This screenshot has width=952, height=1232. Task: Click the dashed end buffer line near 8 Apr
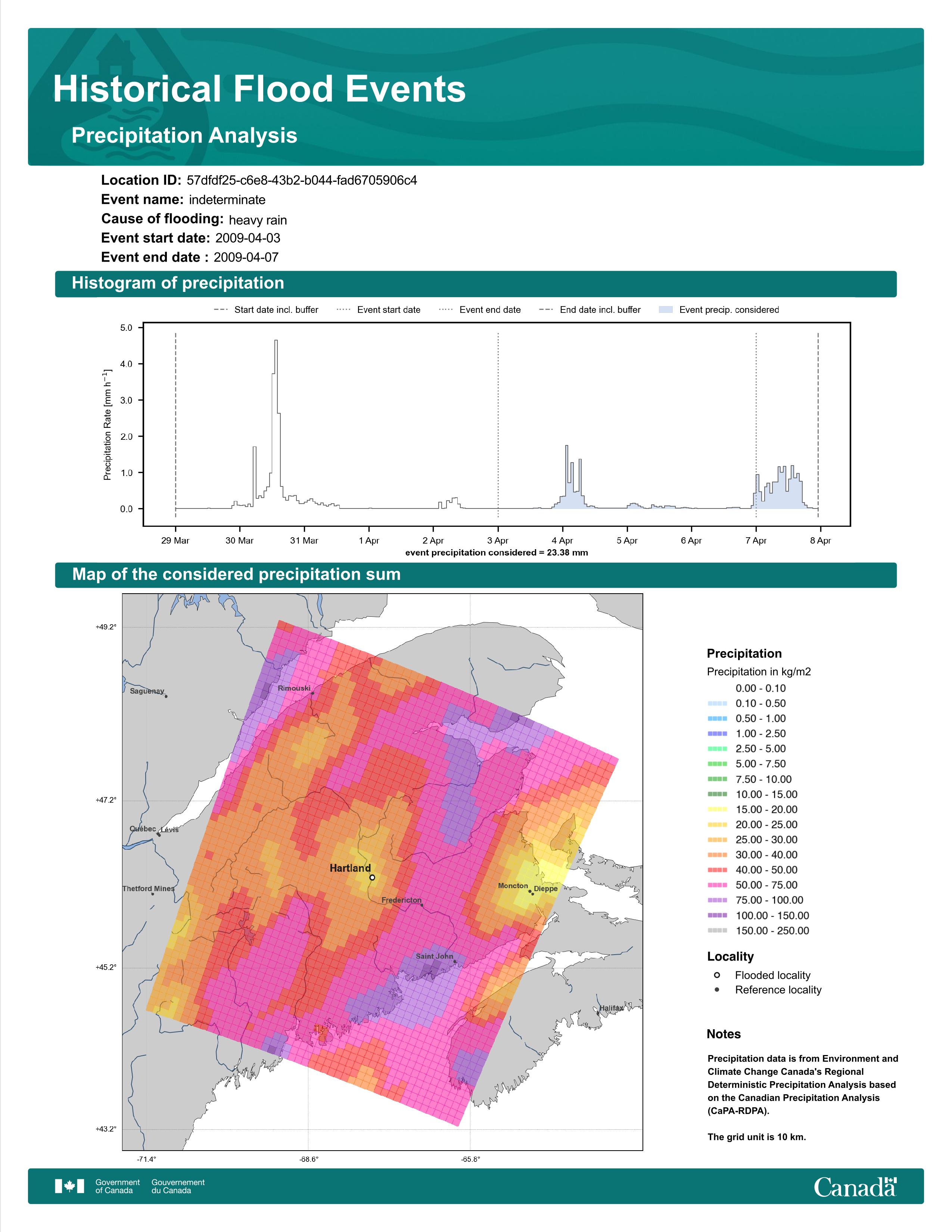(818, 425)
